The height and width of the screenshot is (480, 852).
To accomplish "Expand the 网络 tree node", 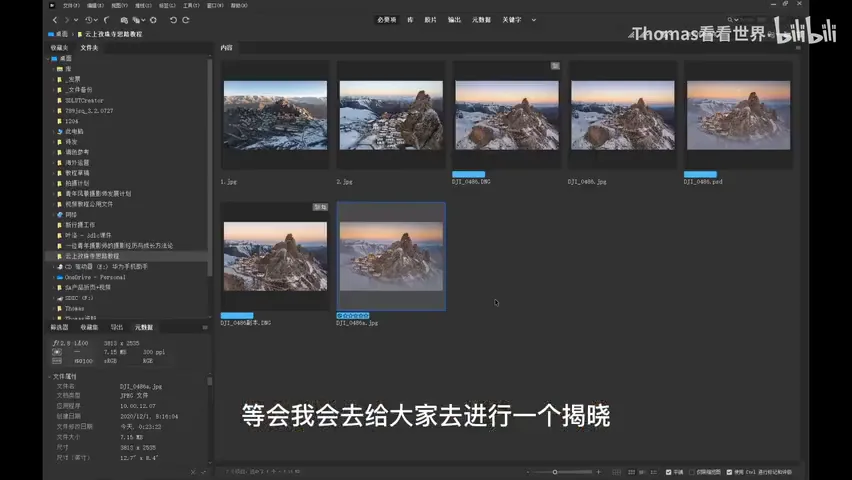I will (x=53, y=215).
